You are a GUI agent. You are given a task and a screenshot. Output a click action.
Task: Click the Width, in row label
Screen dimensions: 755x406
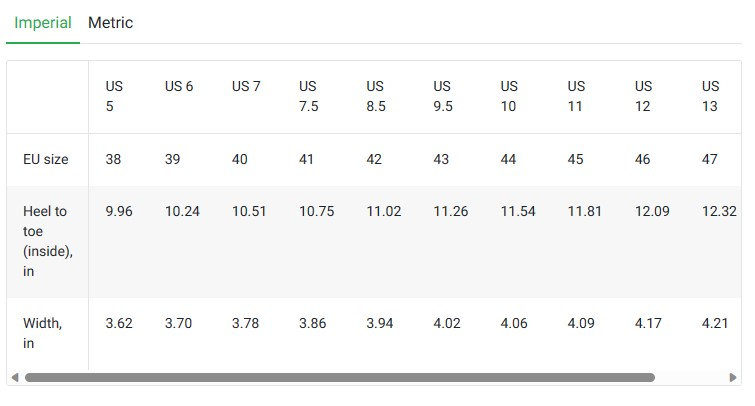click(x=42, y=333)
